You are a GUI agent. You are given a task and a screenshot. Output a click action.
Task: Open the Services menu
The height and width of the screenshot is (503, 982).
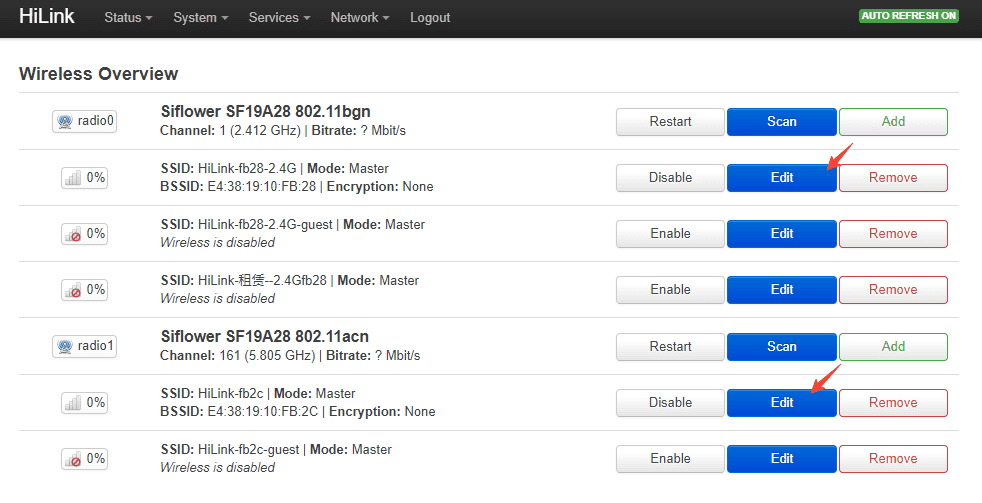(279, 18)
